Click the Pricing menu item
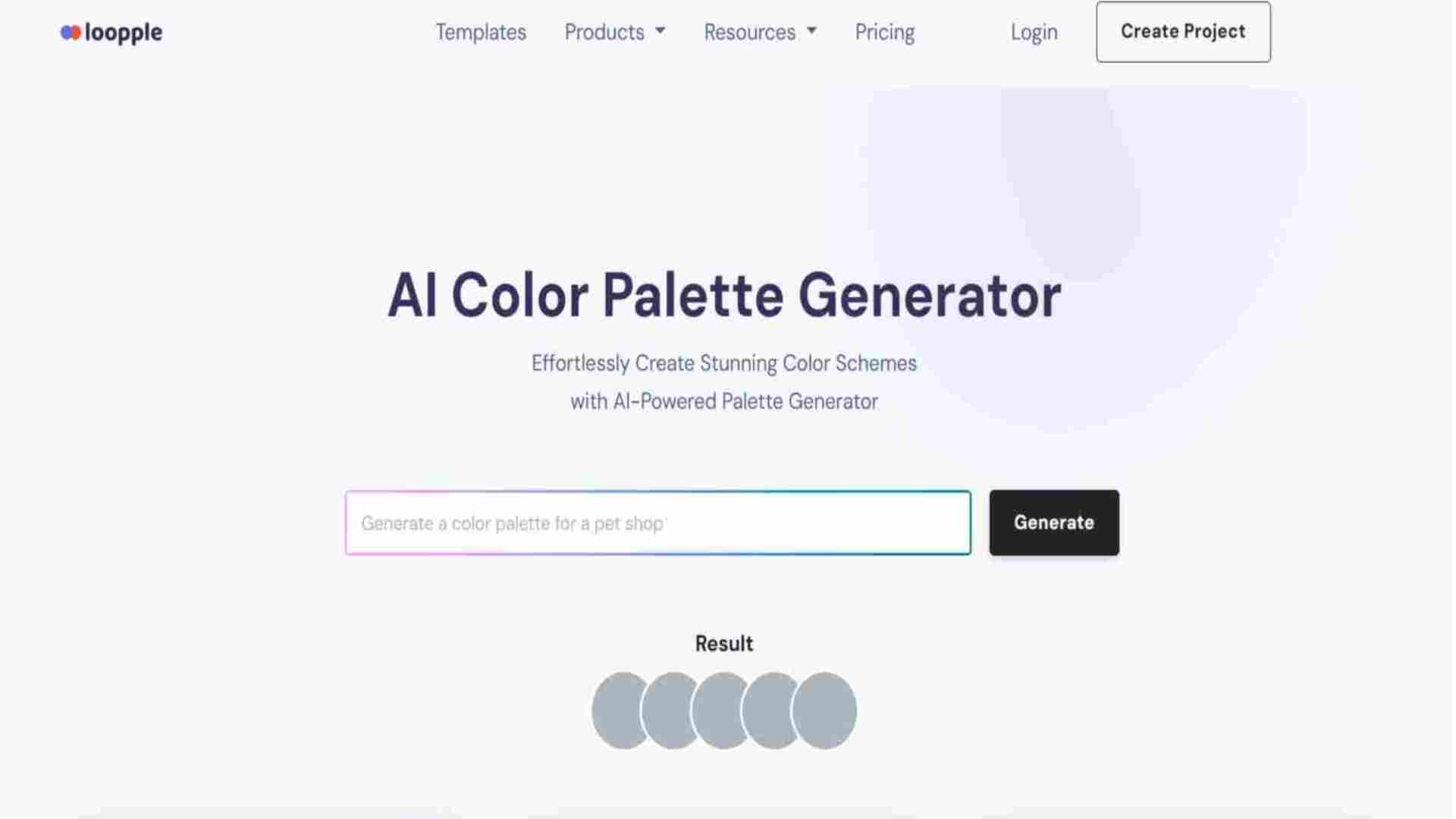 pyautogui.click(x=885, y=32)
